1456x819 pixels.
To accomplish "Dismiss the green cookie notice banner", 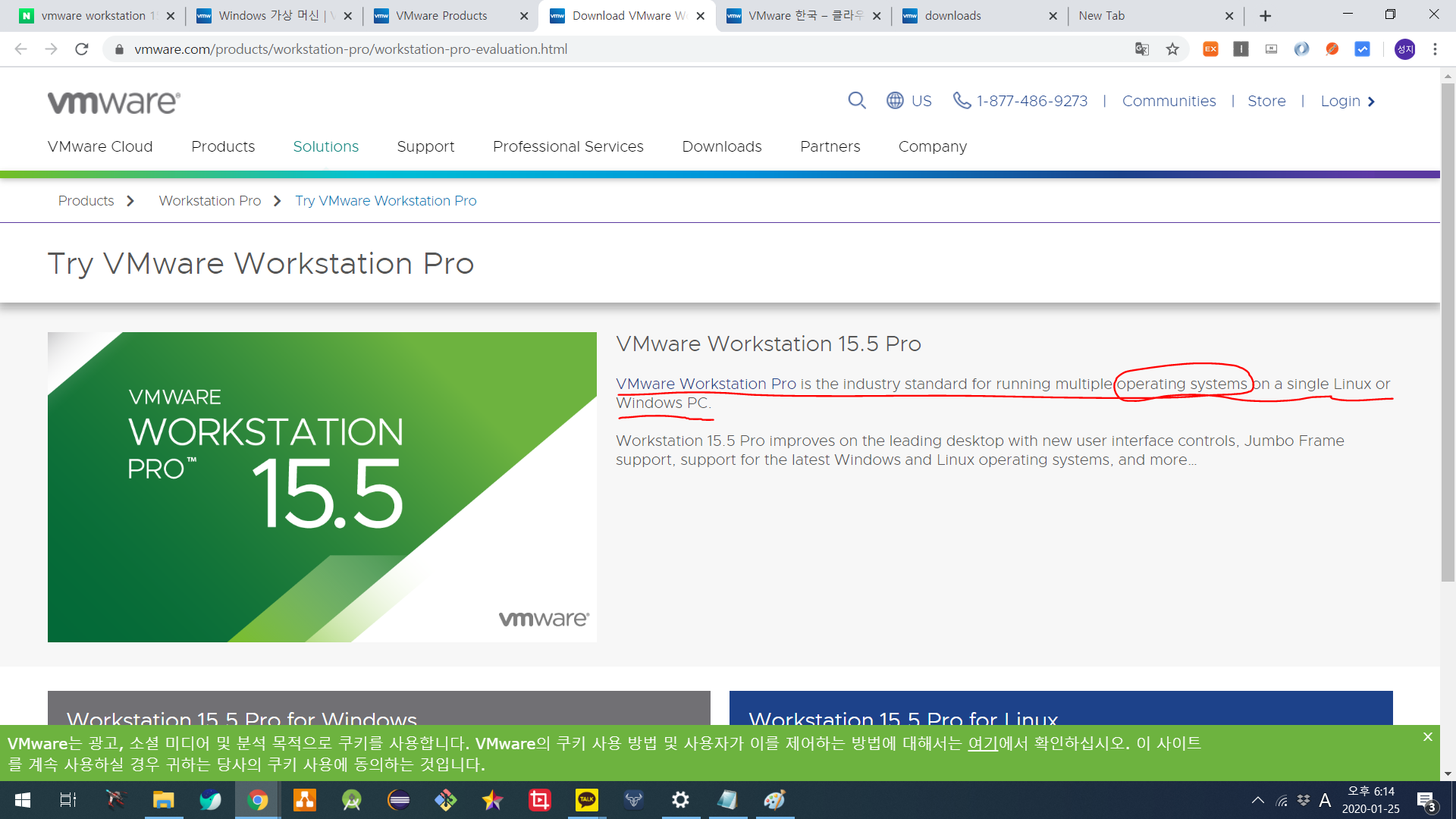I will [1428, 737].
